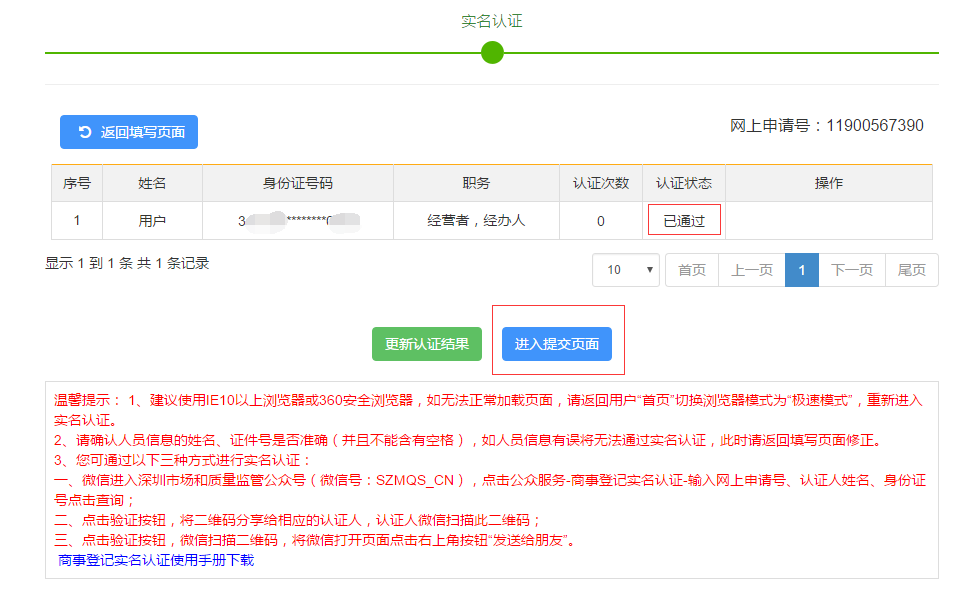The image size is (971, 600).
Task: Open the page size dropdown showing 10
Action: click(625, 270)
